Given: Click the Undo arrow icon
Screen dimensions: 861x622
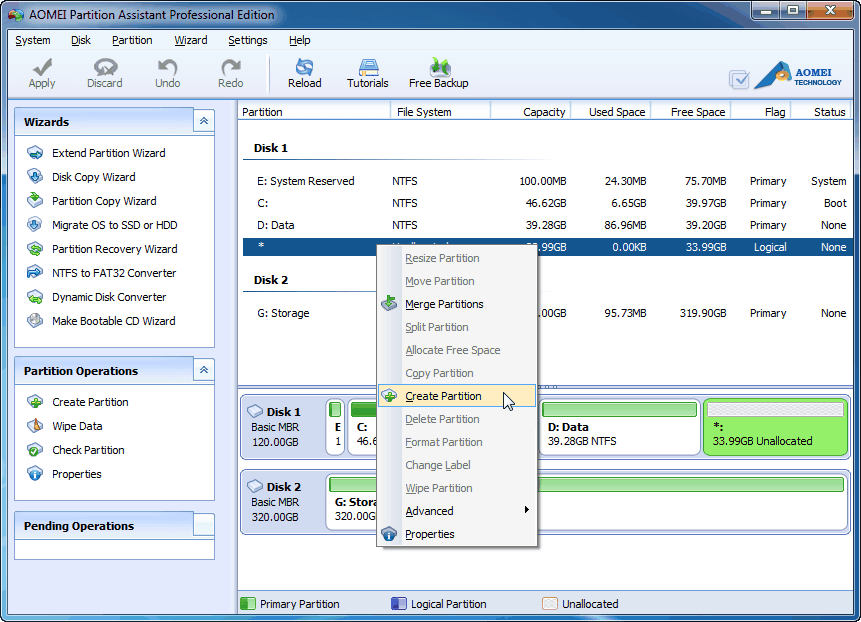Looking at the screenshot, I should [x=167, y=67].
